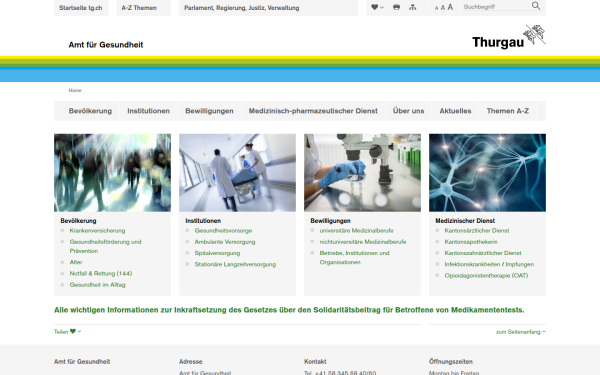Image resolution: width=600 pixels, height=375 pixels.
Task: Open Stationäre Langzeitversorgung link
Action: 235,264
